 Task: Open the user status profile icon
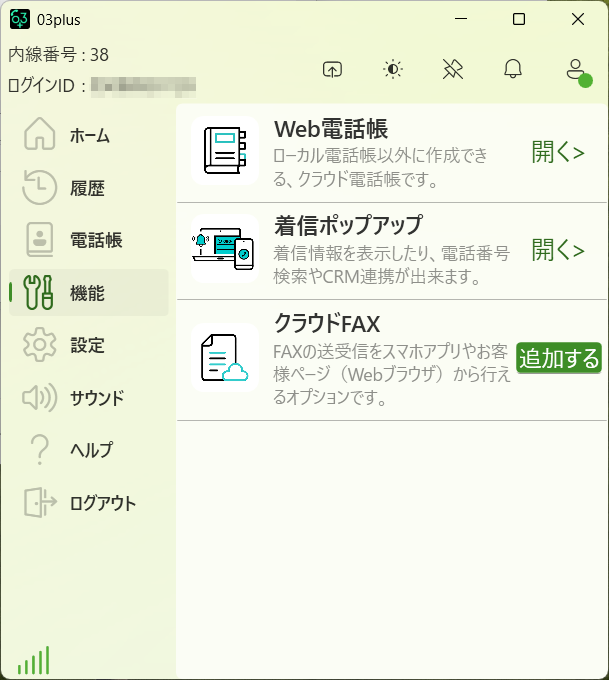(575, 70)
